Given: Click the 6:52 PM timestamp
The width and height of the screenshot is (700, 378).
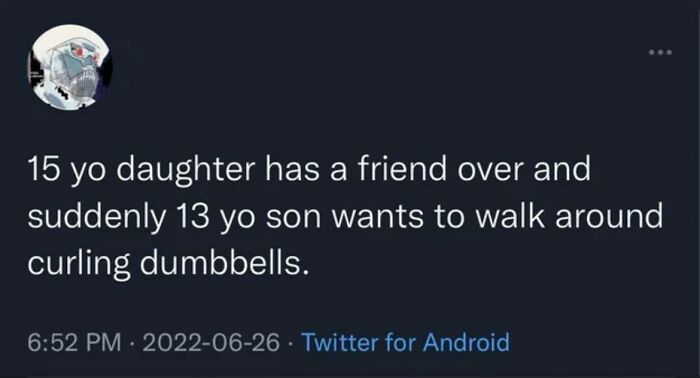Looking at the screenshot, I should (x=75, y=343).
